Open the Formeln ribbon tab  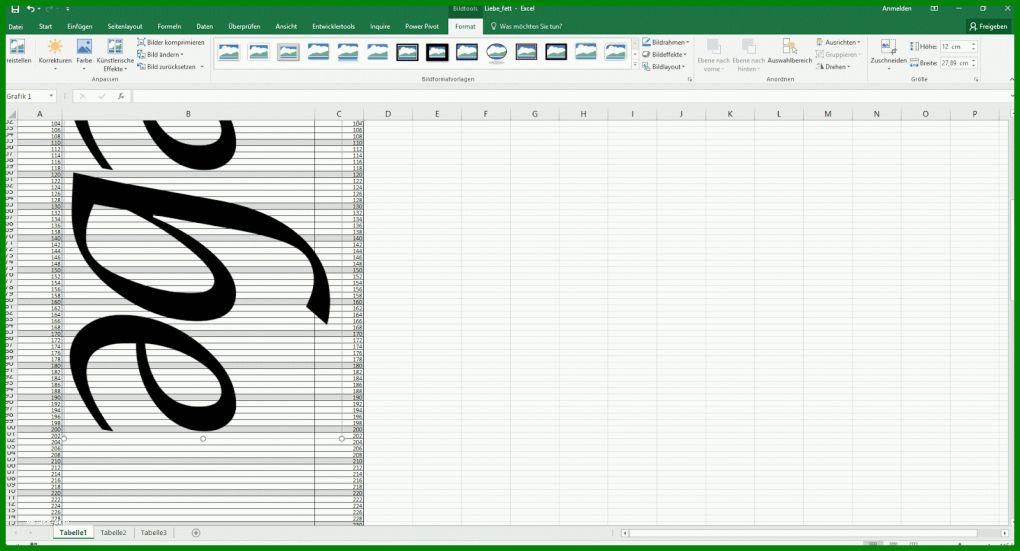(x=169, y=27)
